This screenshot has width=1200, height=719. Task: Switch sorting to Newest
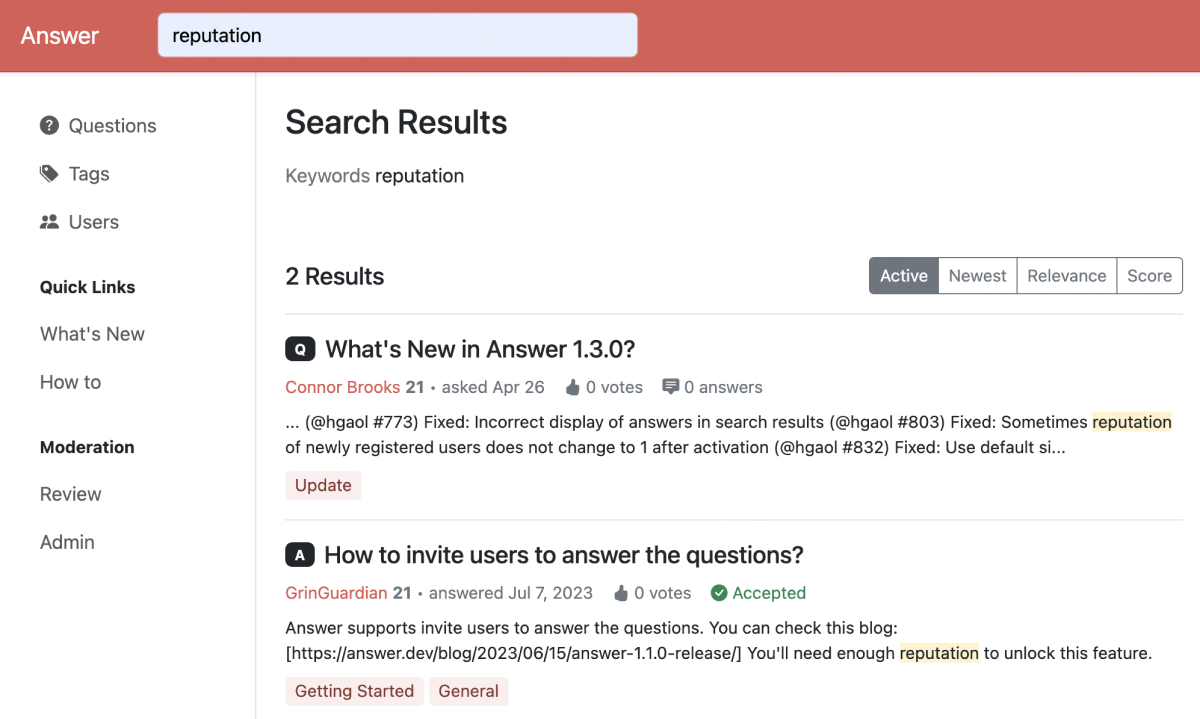point(977,275)
